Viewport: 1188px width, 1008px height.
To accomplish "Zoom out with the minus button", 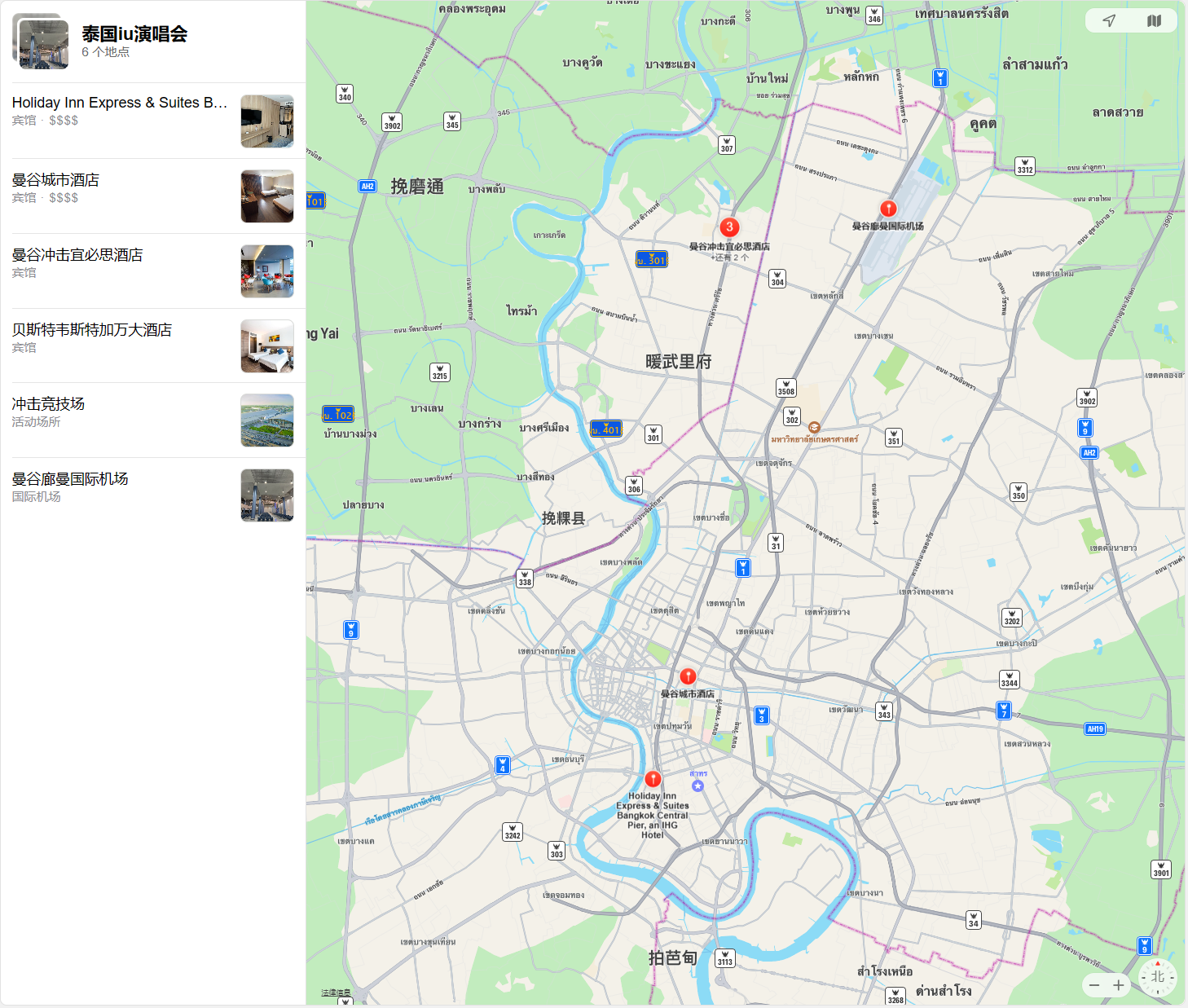I will (x=1094, y=985).
